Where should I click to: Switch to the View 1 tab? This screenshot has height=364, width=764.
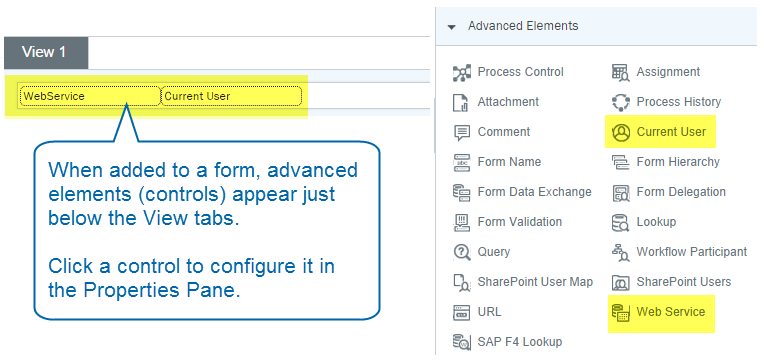tap(46, 53)
